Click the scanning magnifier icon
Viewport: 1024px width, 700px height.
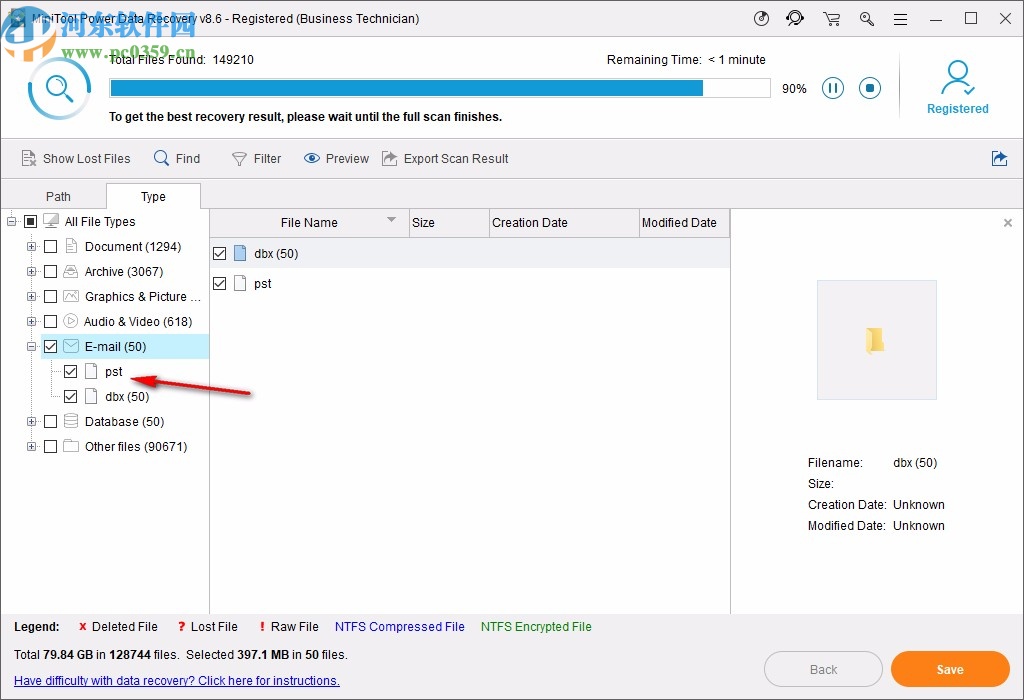[59, 89]
